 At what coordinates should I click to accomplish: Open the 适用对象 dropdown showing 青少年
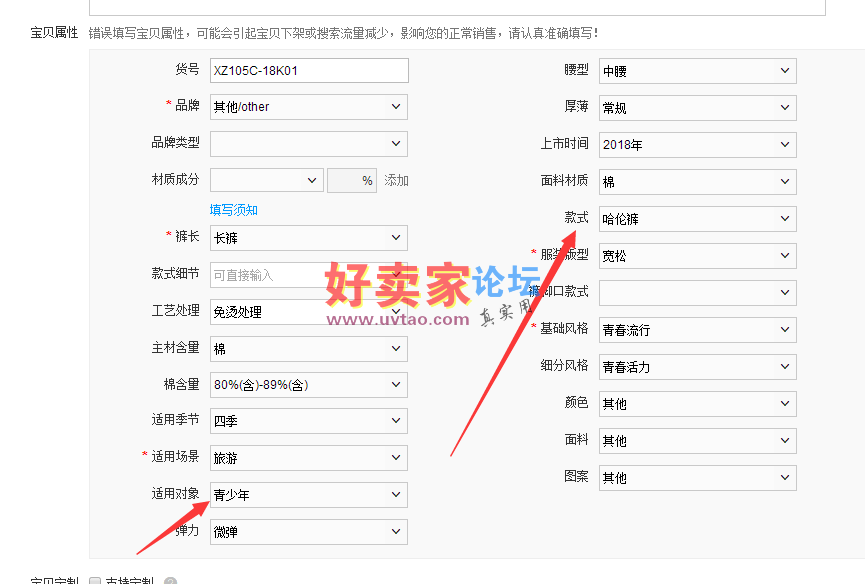(x=308, y=495)
